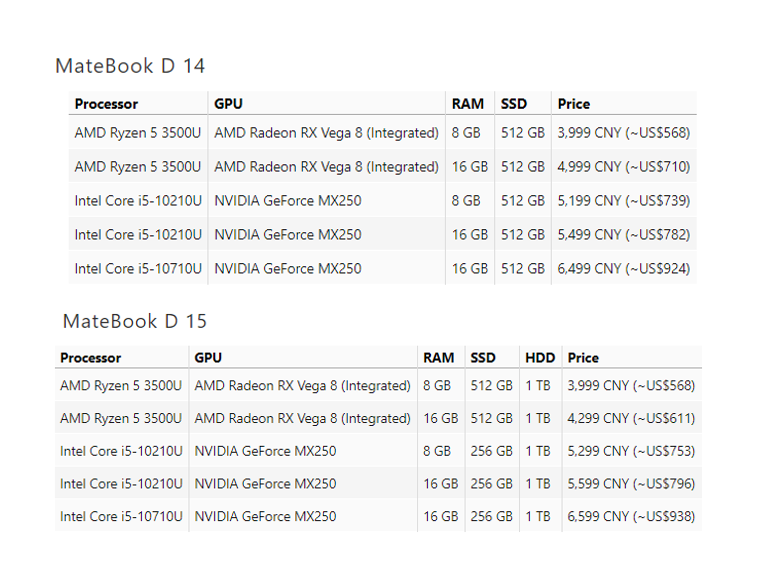Click SSD header in MateBook D 14 table

[x=514, y=104]
